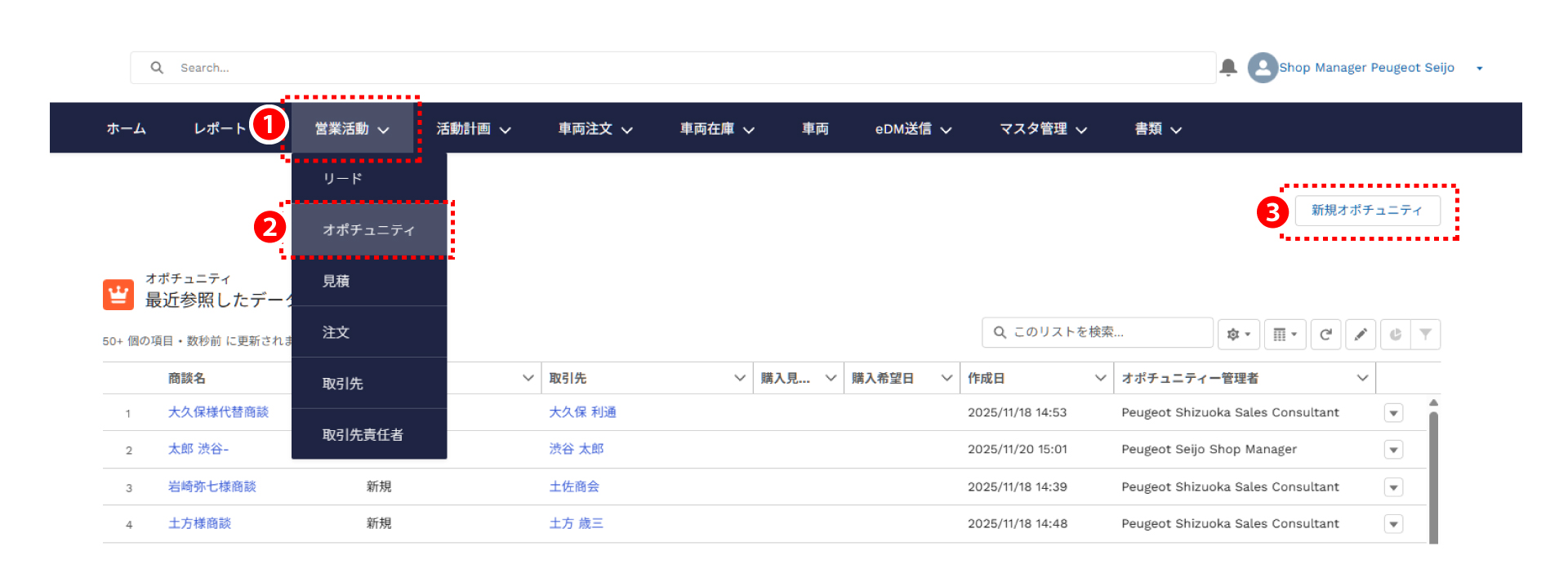Click the filter funnel icon

[x=1425, y=334]
